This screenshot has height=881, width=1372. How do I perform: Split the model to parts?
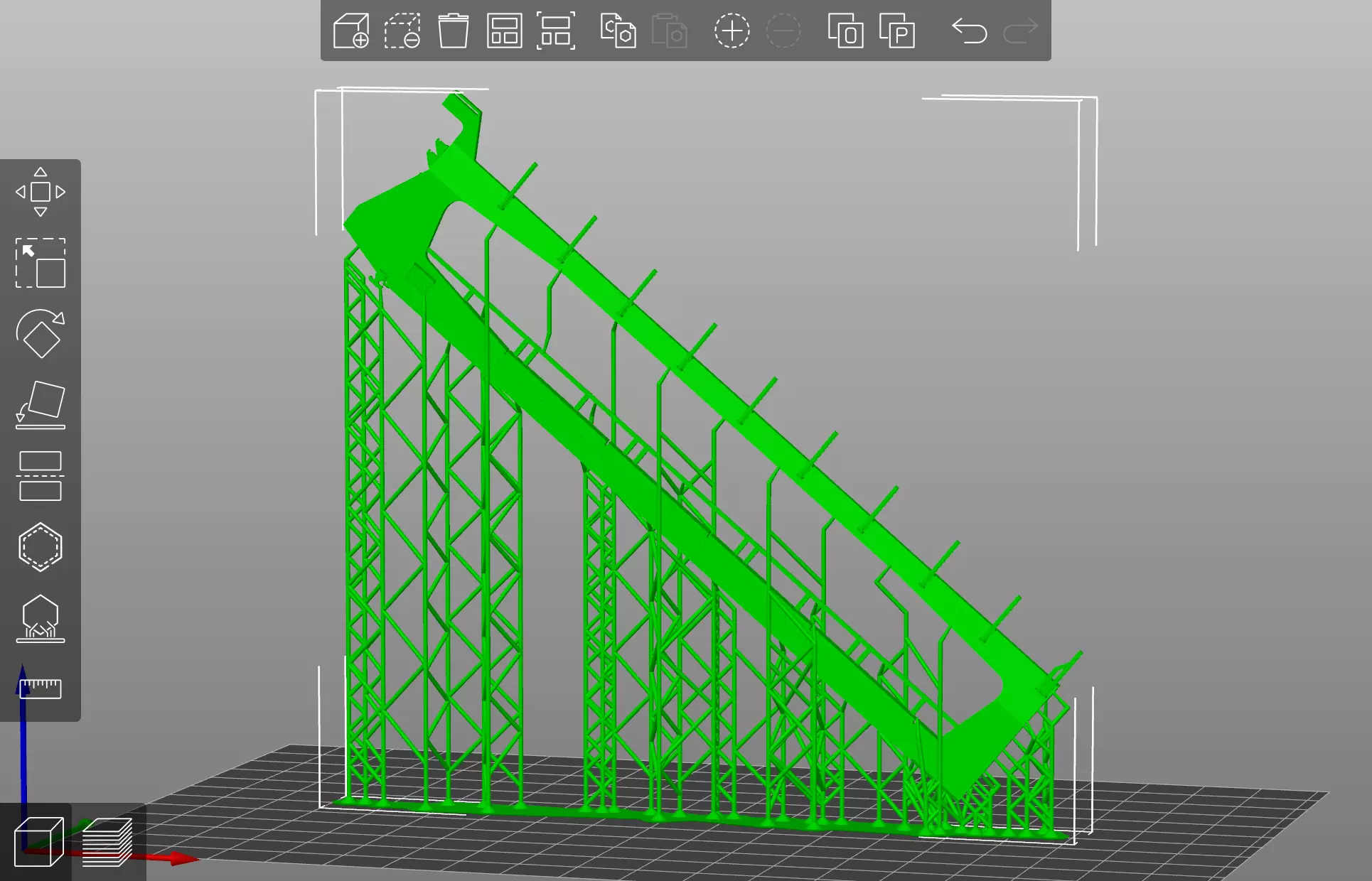pyautogui.click(x=896, y=31)
